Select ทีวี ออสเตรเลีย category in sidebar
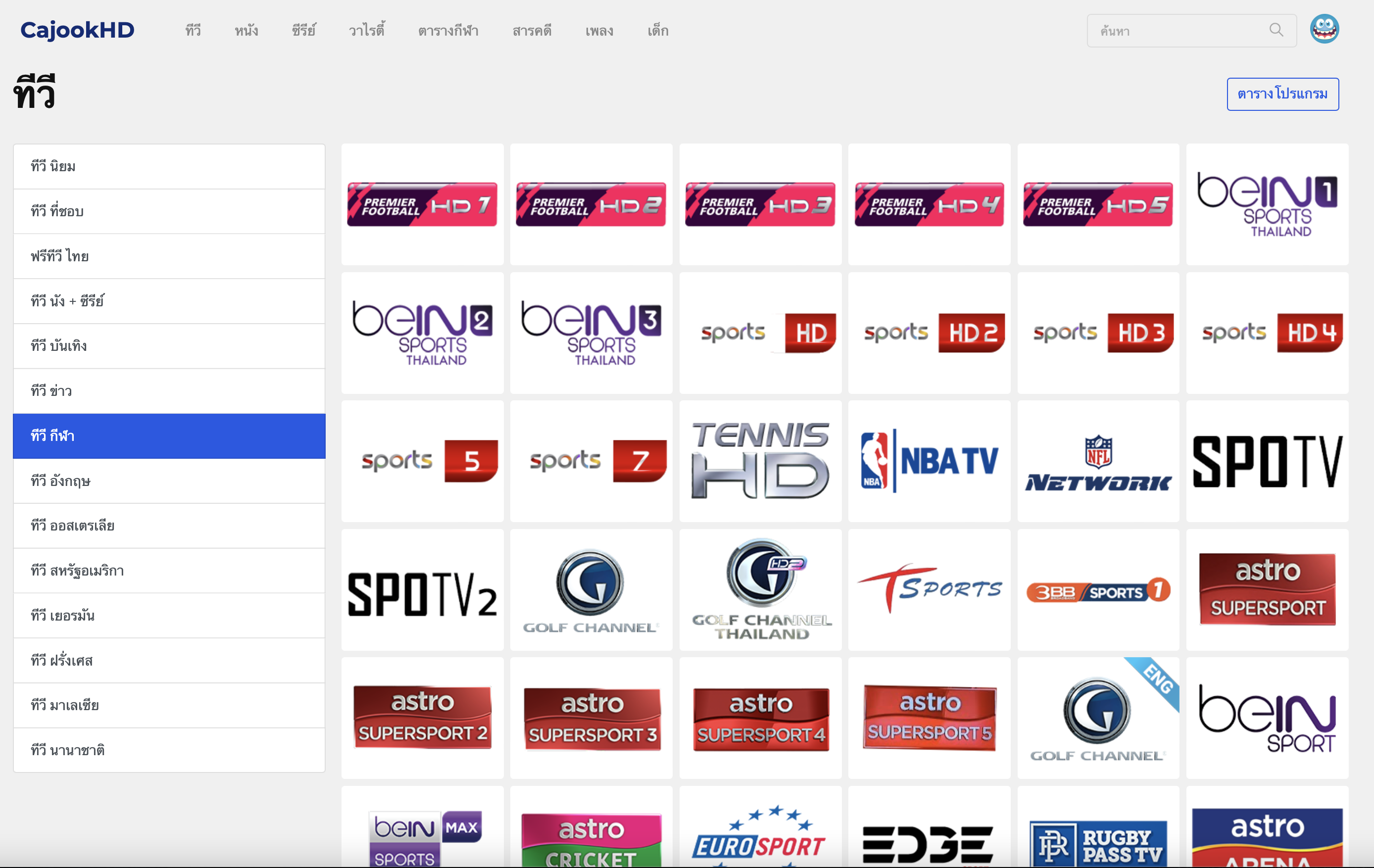Screen dimensions: 1374x868 (x=169, y=526)
